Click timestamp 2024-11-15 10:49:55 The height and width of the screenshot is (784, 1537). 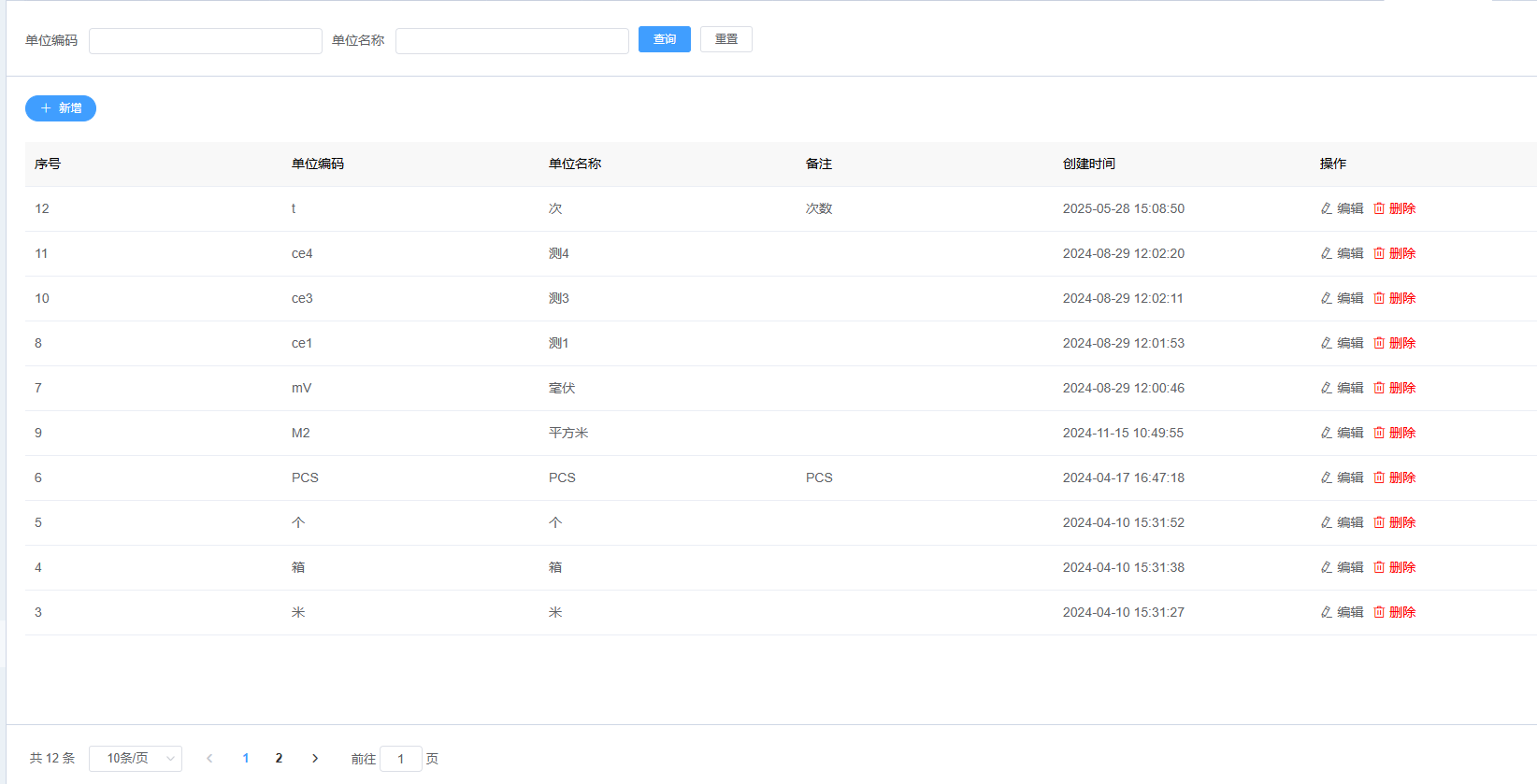coord(1124,433)
